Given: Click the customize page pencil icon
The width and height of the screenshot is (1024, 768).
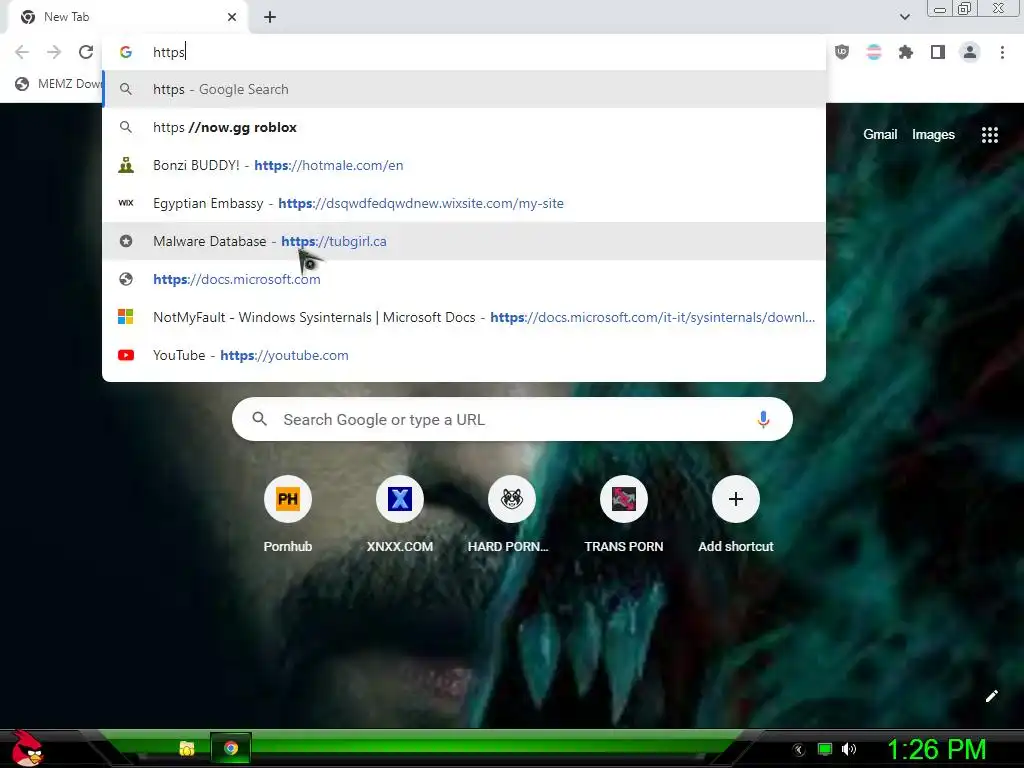Looking at the screenshot, I should (991, 696).
